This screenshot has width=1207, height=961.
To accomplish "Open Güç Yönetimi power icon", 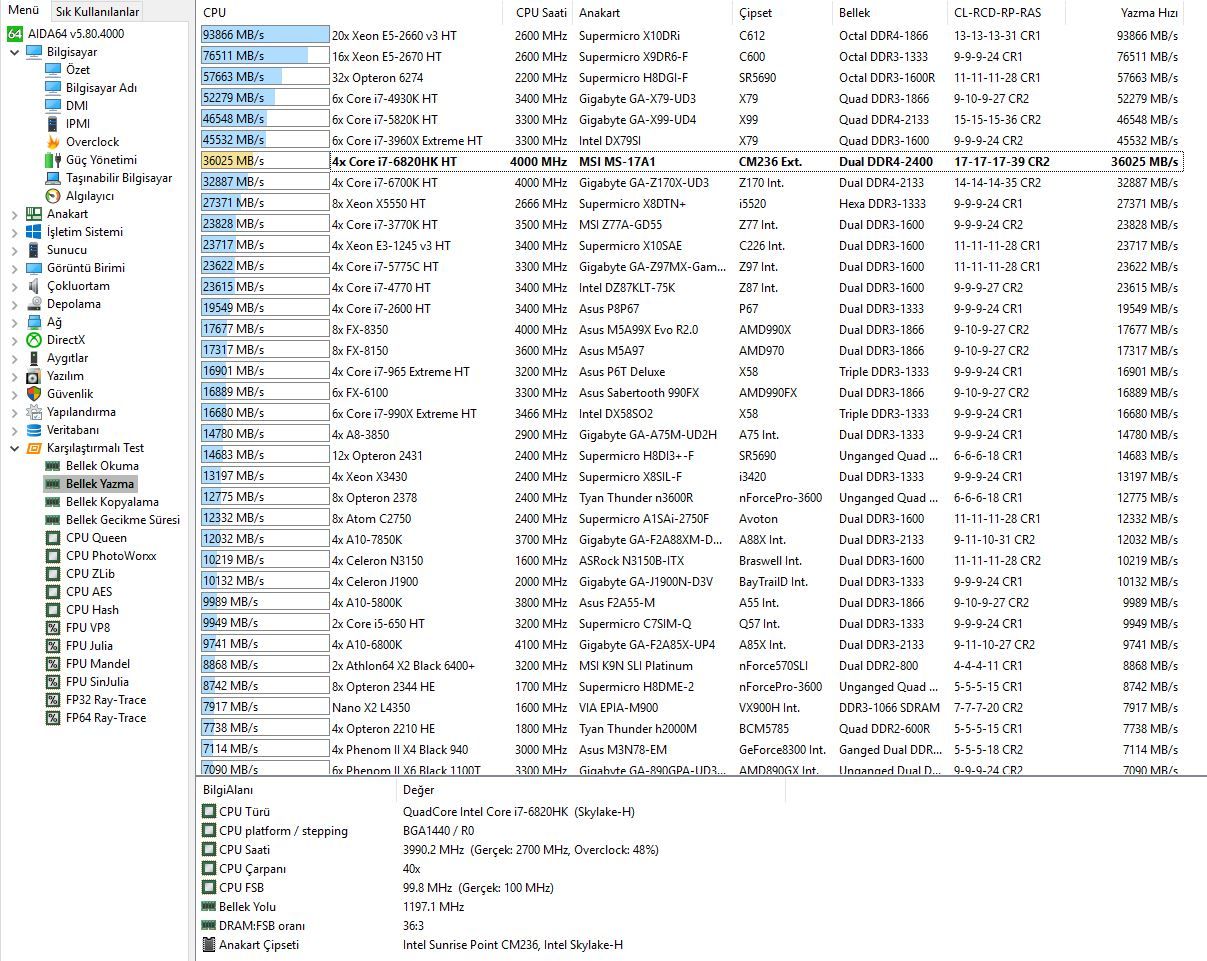I will coord(53,160).
